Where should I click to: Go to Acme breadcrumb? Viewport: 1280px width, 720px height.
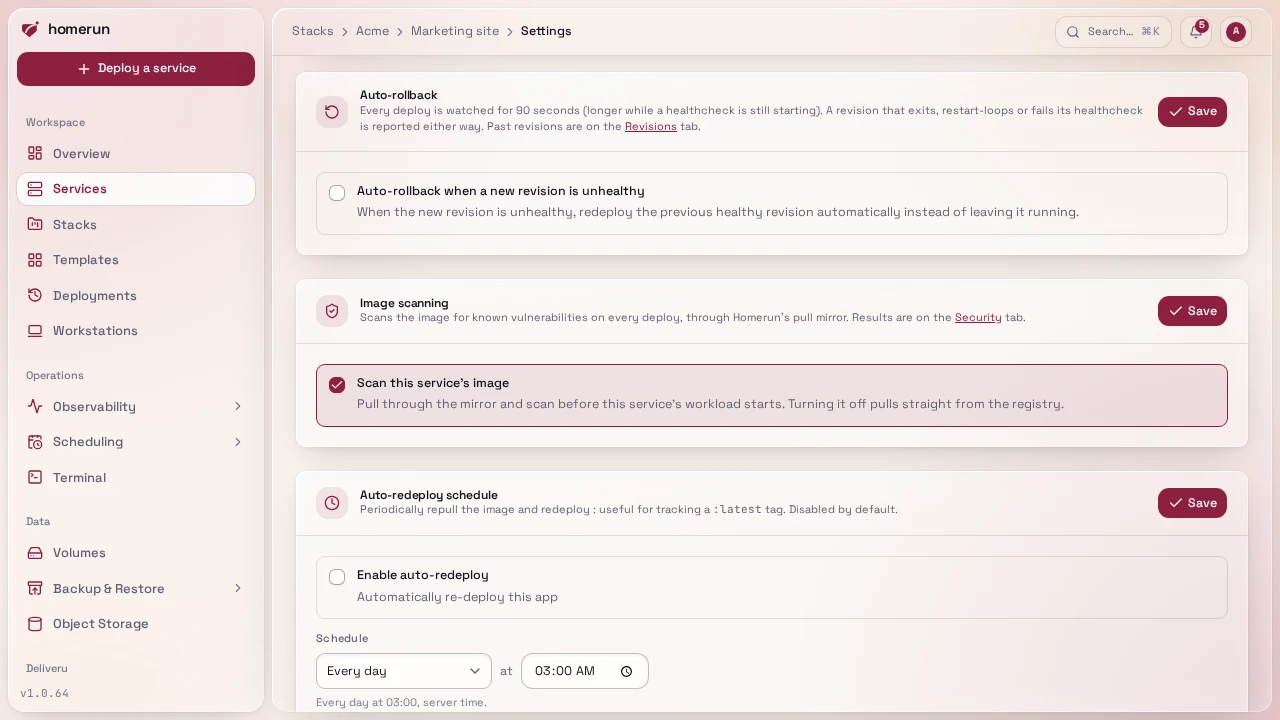pyautogui.click(x=372, y=31)
